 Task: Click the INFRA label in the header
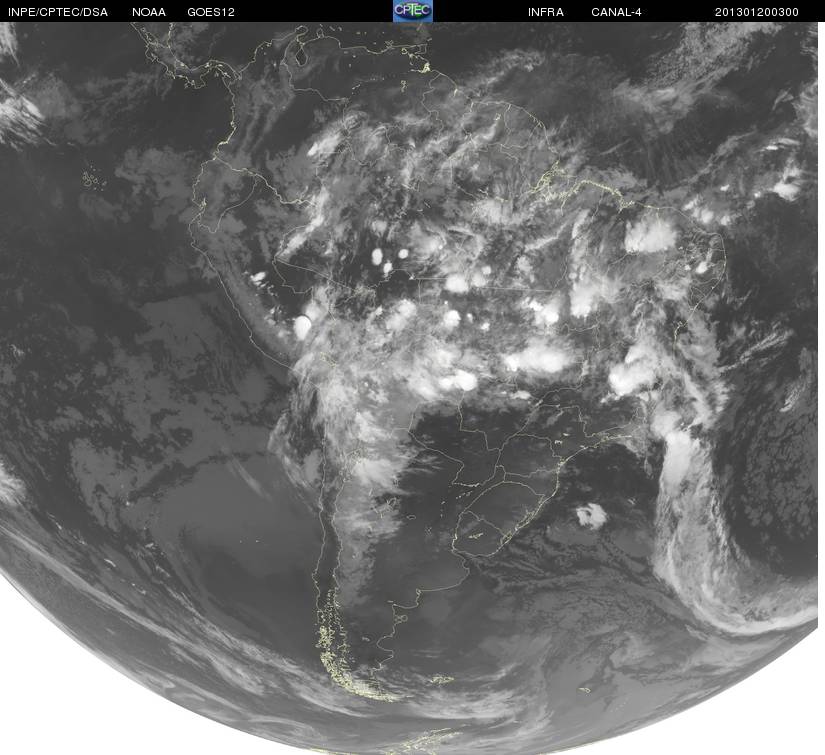pyautogui.click(x=546, y=12)
